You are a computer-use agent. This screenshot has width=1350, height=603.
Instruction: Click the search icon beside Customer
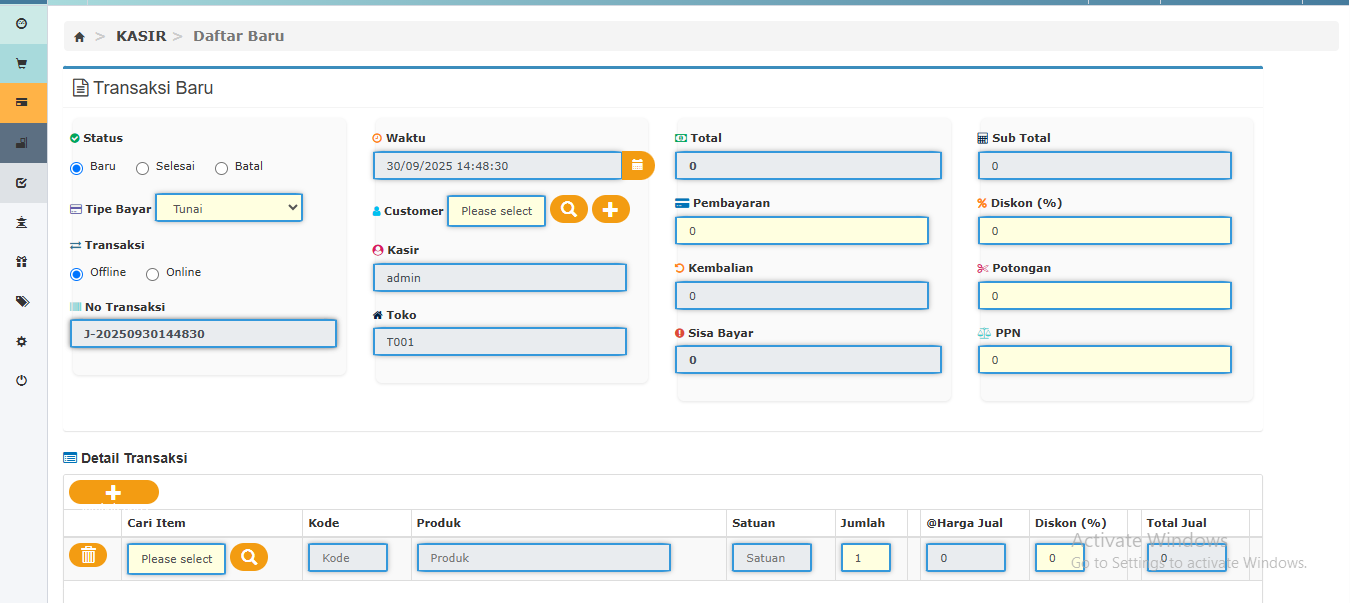pyautogui.click(x=568, y=209)
